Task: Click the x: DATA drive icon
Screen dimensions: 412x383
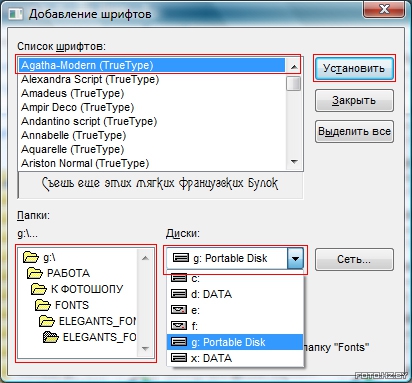Action: click(x=179, y=358)
